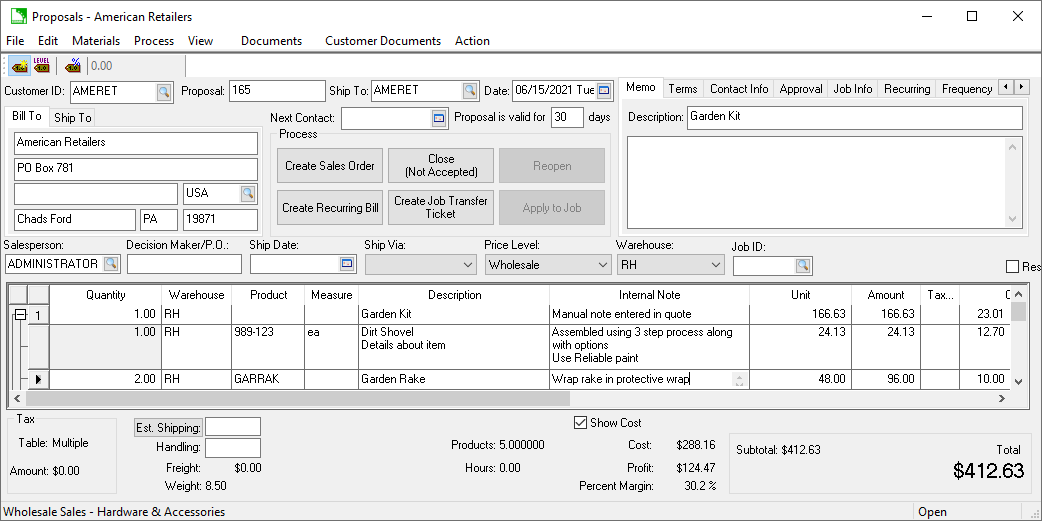Open the Job ID lookup magnifier
This screenshot has width=1042, height=521.
coord(803,265)
